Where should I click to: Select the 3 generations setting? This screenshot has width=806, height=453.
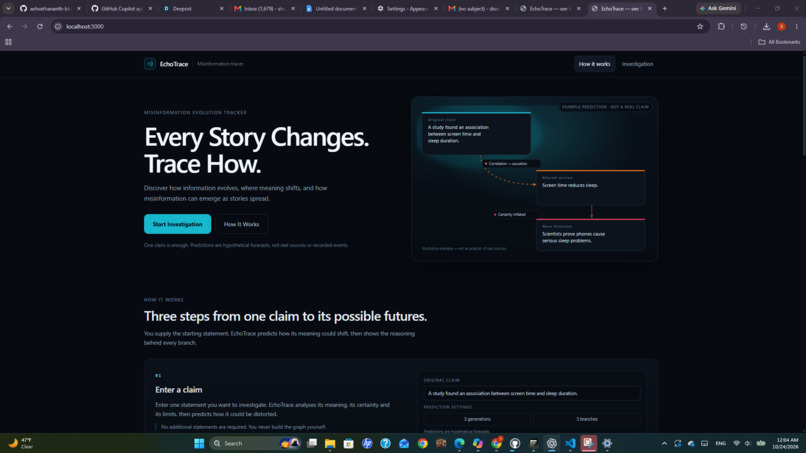(477, 419)
